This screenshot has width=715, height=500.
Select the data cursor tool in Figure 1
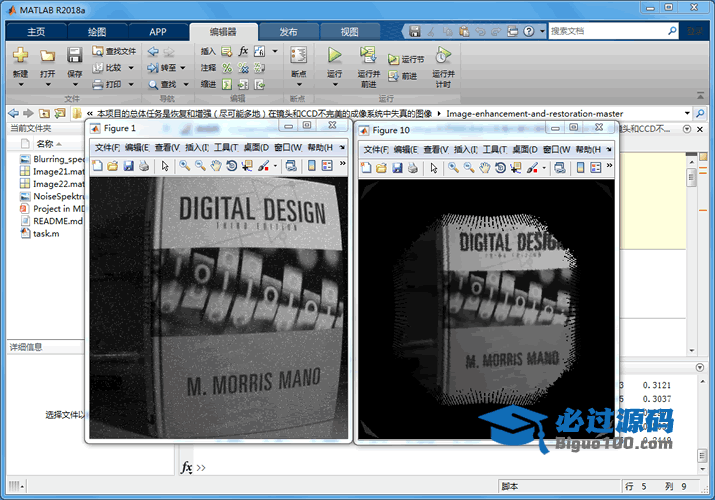[x=247, y=166]
